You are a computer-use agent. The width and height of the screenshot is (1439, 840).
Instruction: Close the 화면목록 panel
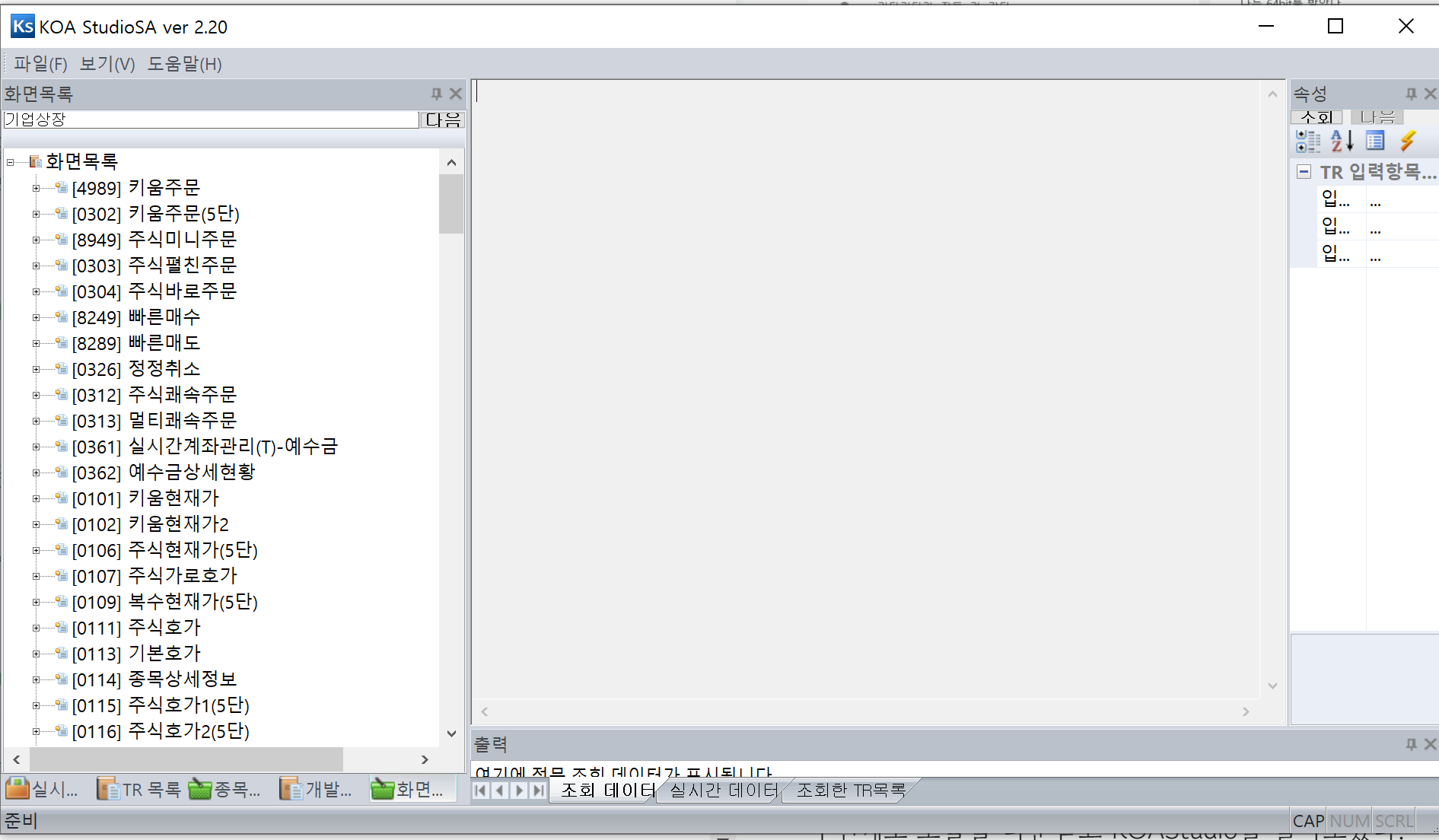[x=456, y=94]
